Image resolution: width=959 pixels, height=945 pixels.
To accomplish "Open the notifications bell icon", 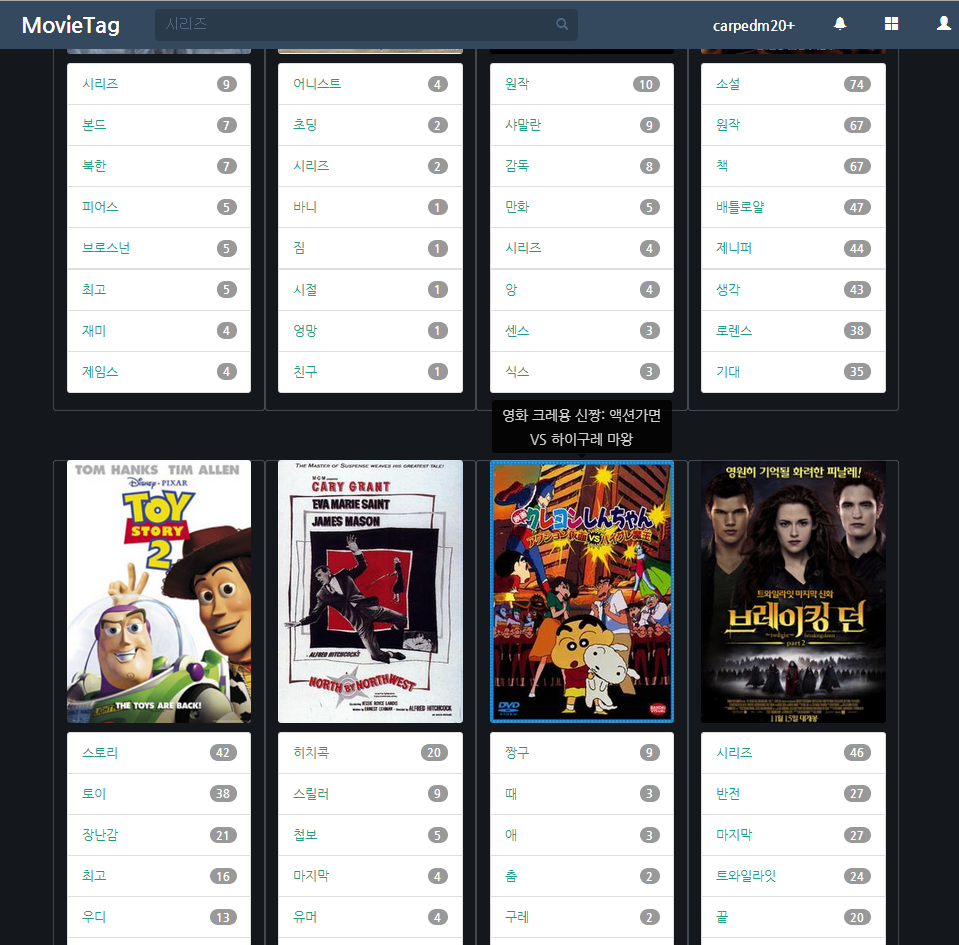I will pos(840,24).
